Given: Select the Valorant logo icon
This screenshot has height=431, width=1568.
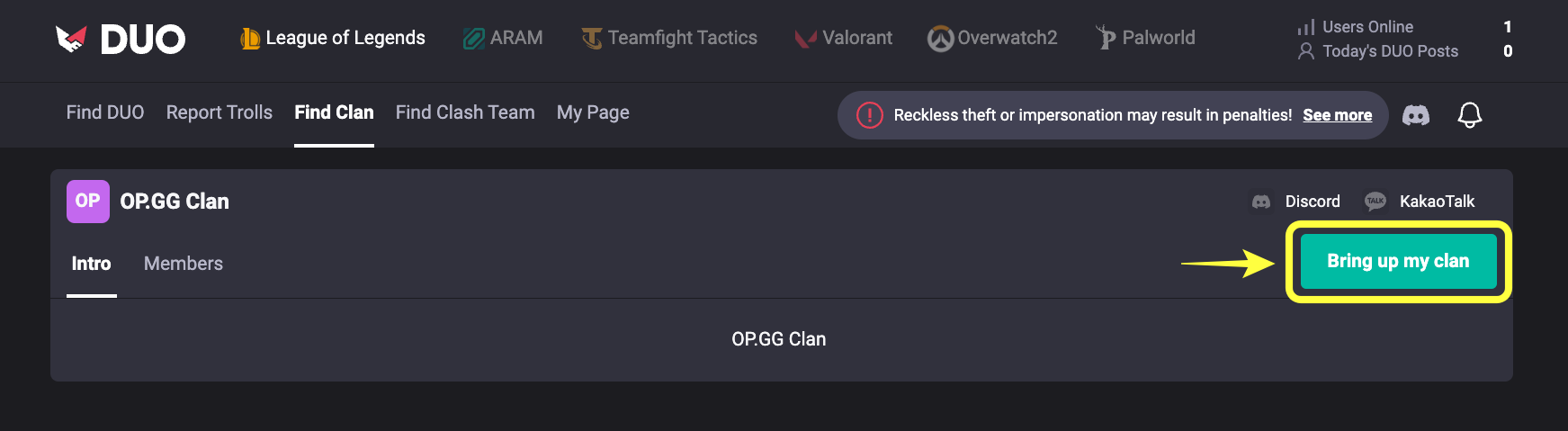Looking at the screenshot, I should (805, 38).
